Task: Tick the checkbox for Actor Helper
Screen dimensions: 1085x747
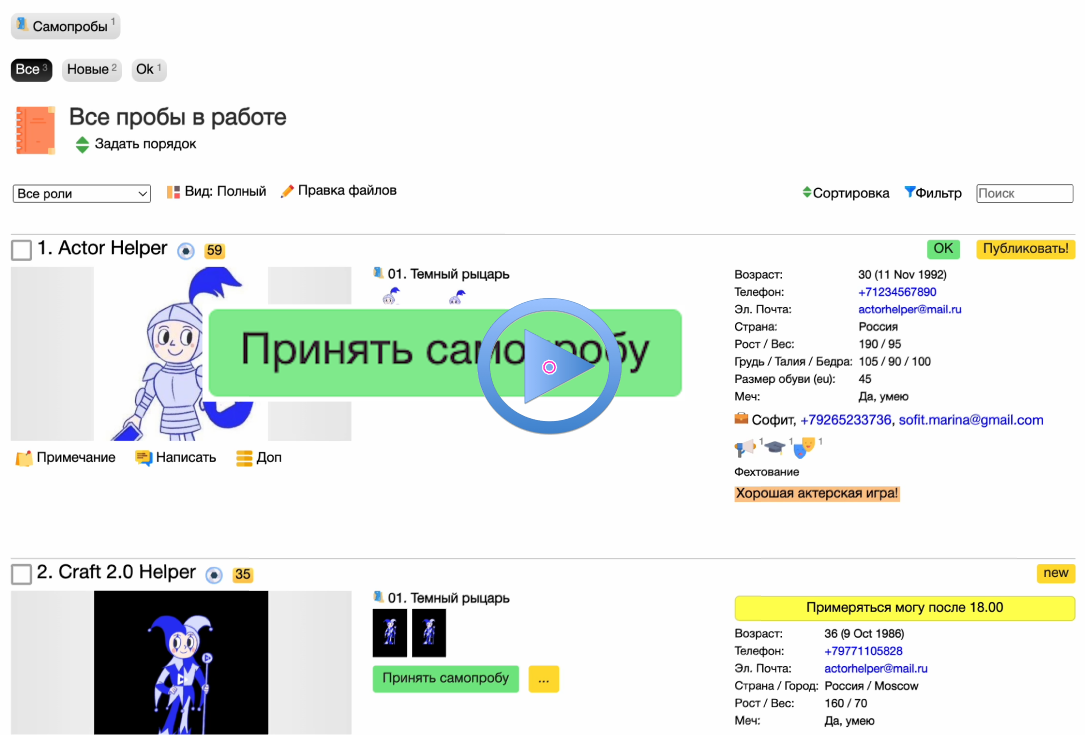Action: click(21, 250)
